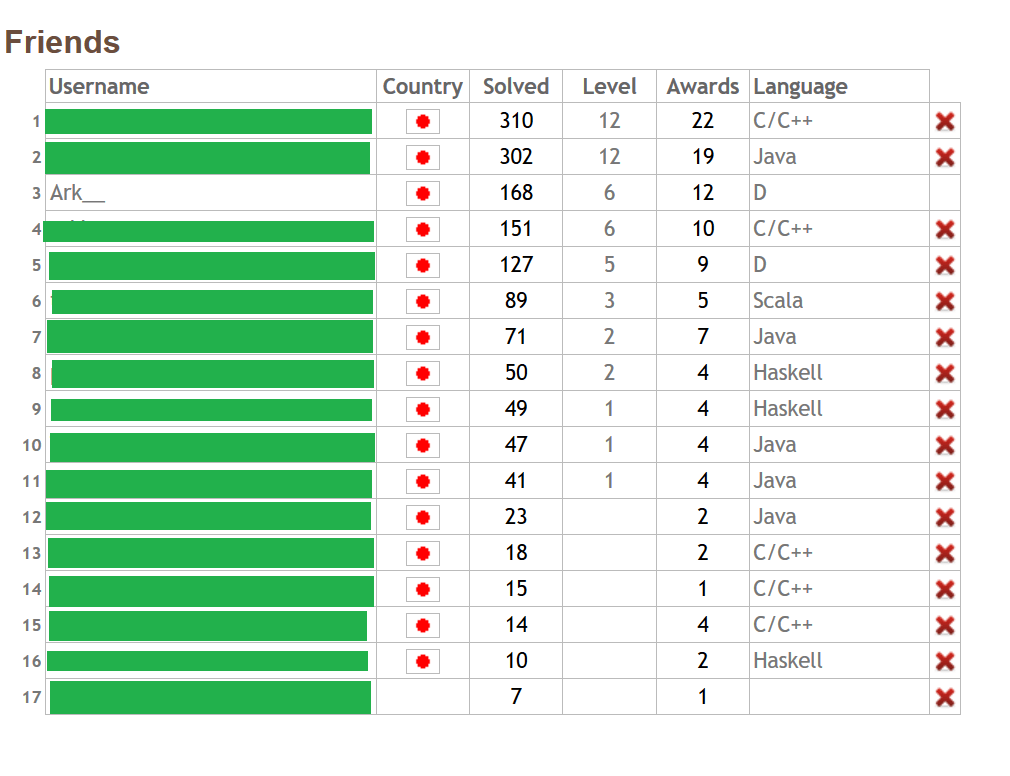Image resolution: width=1010 pixels, height=776 pixels.
Task: Select the Haskell cell in row 8
Action: pyautogui.click(x=788, y=373)
